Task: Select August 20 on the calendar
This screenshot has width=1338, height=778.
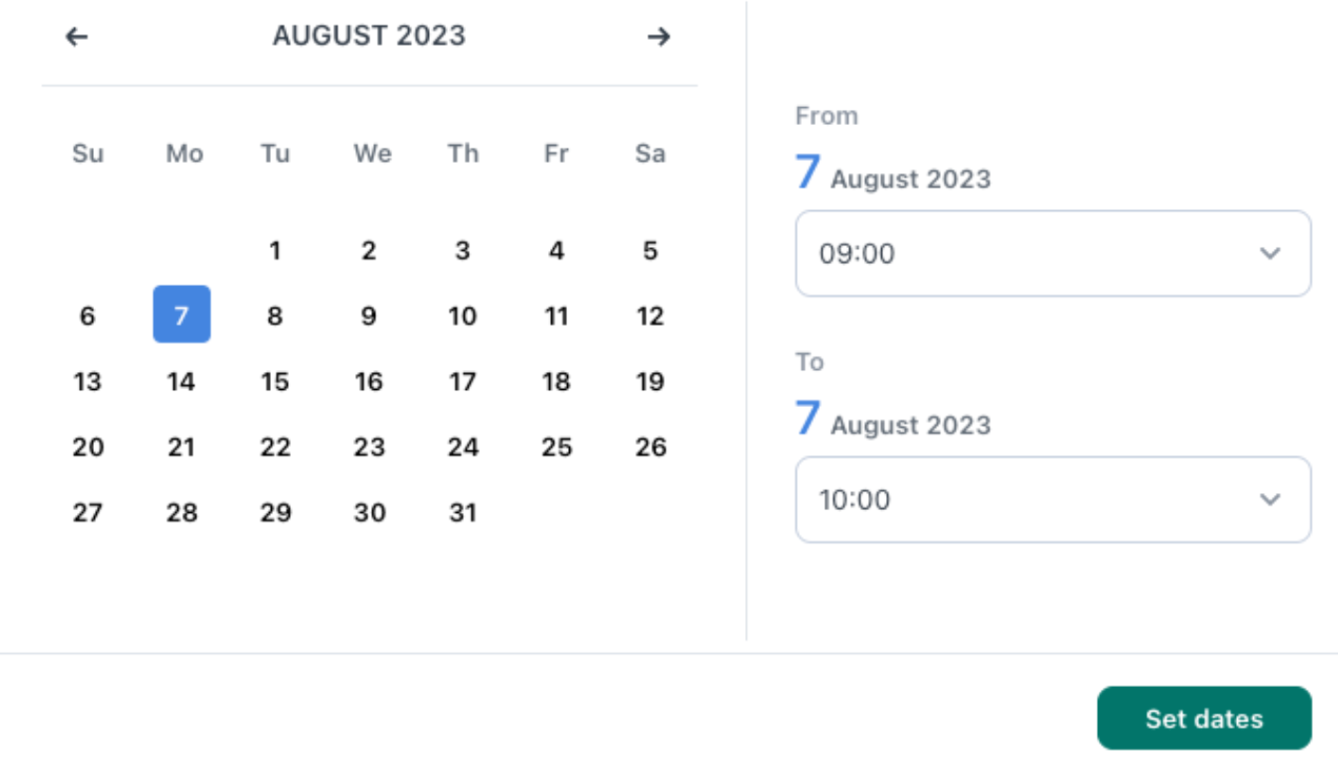Action: pyautogui.click(x=88, y=447)
